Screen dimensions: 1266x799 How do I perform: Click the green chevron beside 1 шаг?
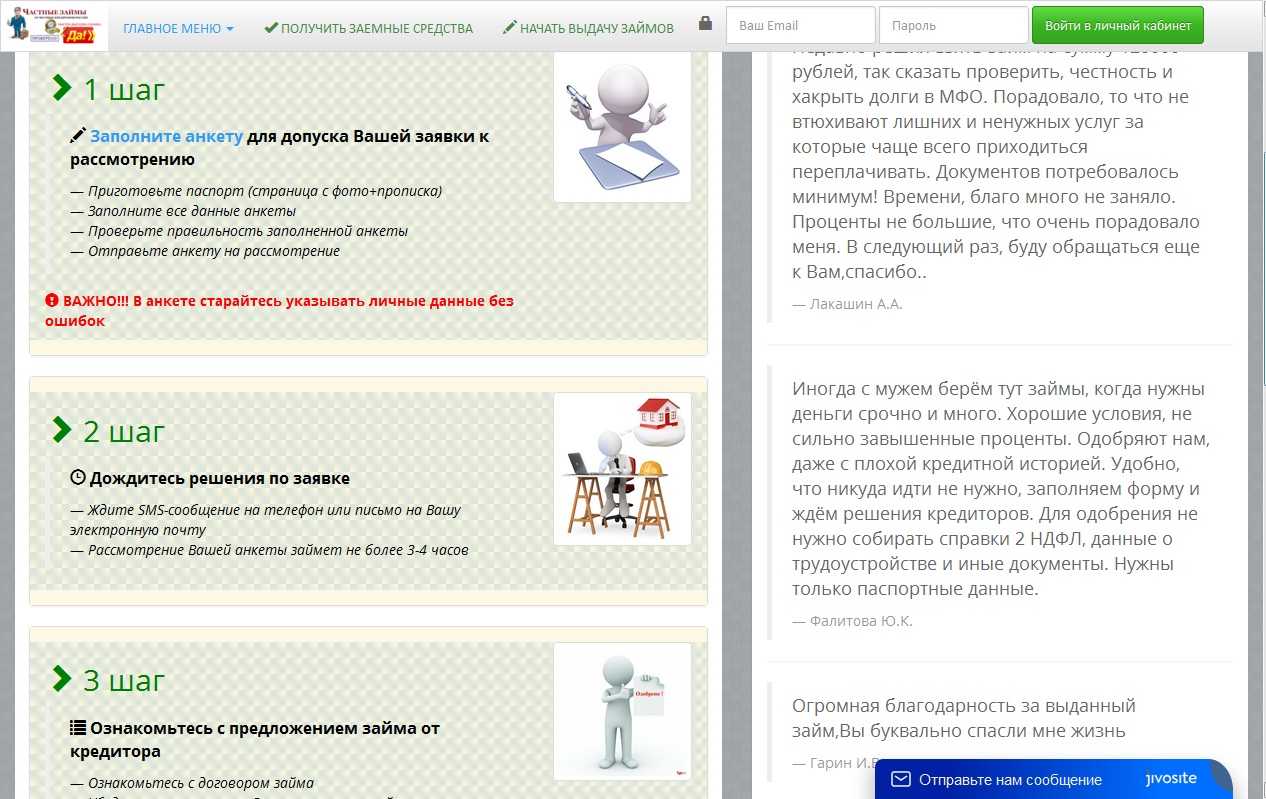62,88
